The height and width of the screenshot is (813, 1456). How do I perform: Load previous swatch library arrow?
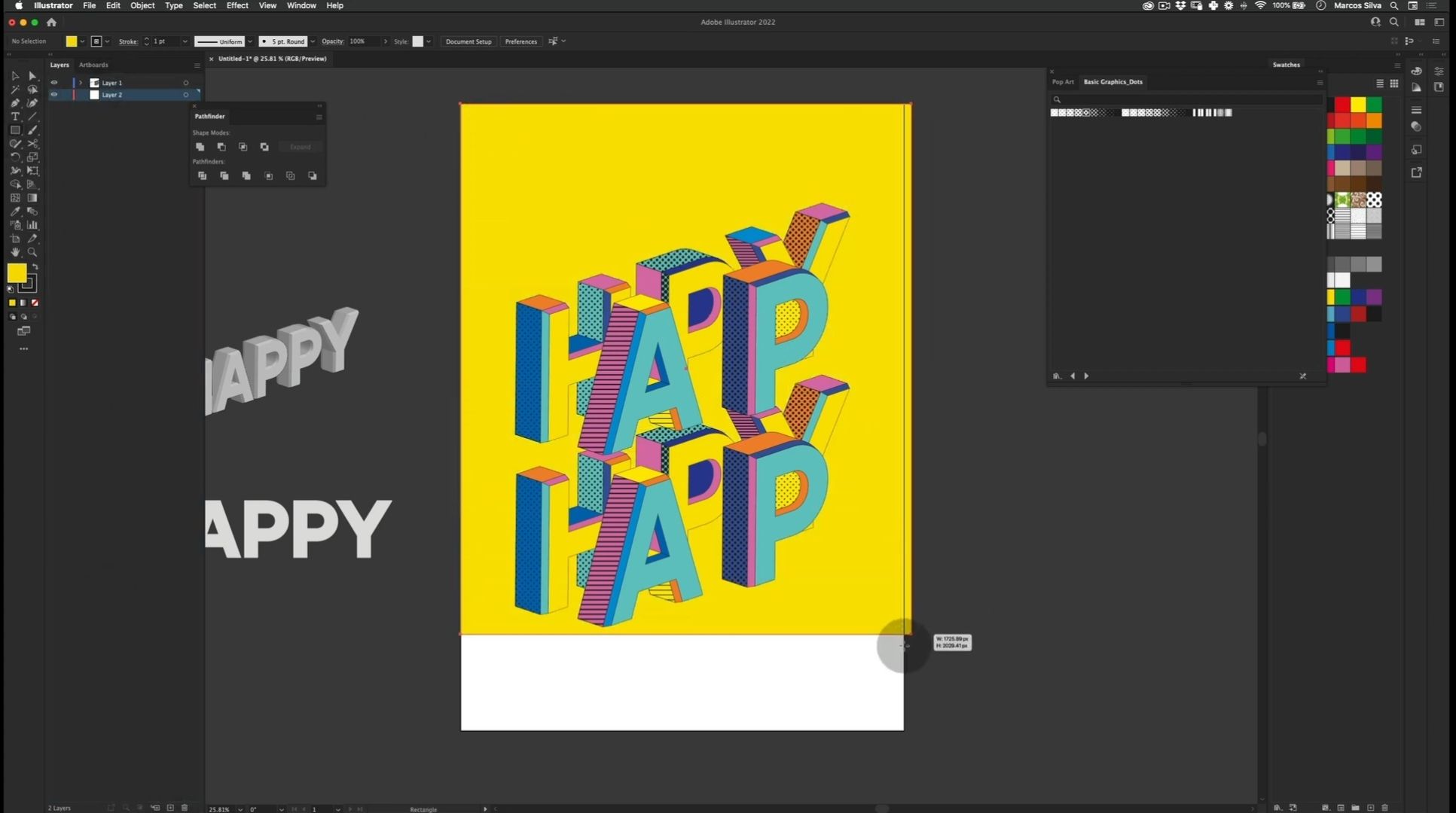[x=1073, y=376]
